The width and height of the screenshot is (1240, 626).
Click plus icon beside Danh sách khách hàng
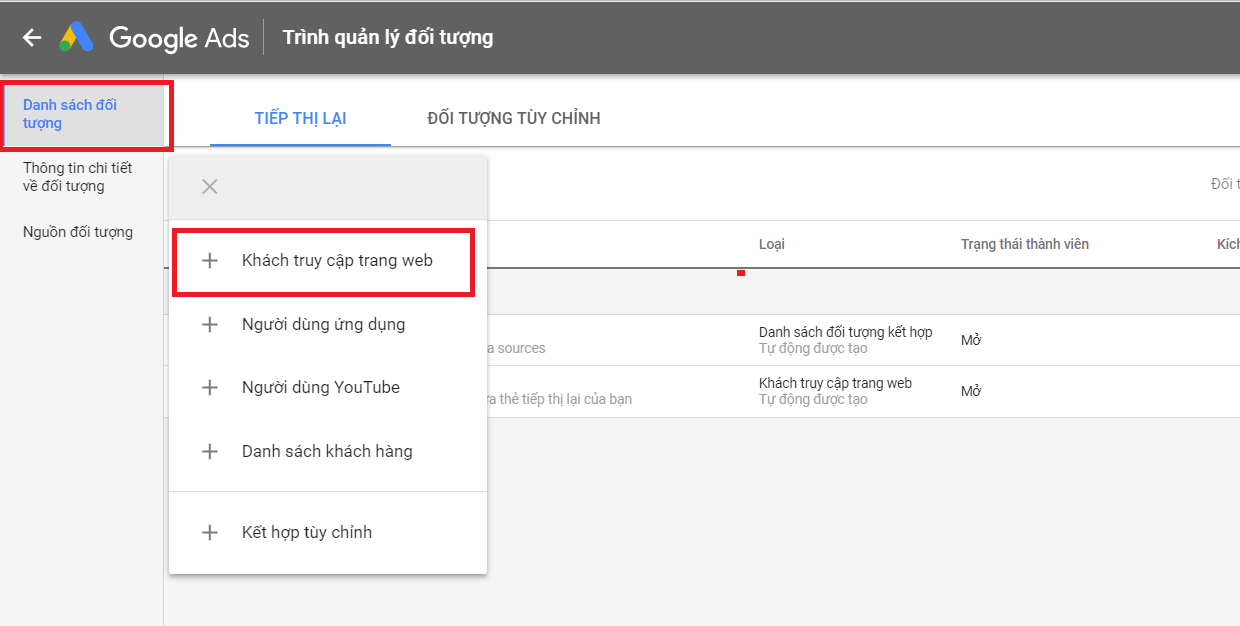(209, 452)
